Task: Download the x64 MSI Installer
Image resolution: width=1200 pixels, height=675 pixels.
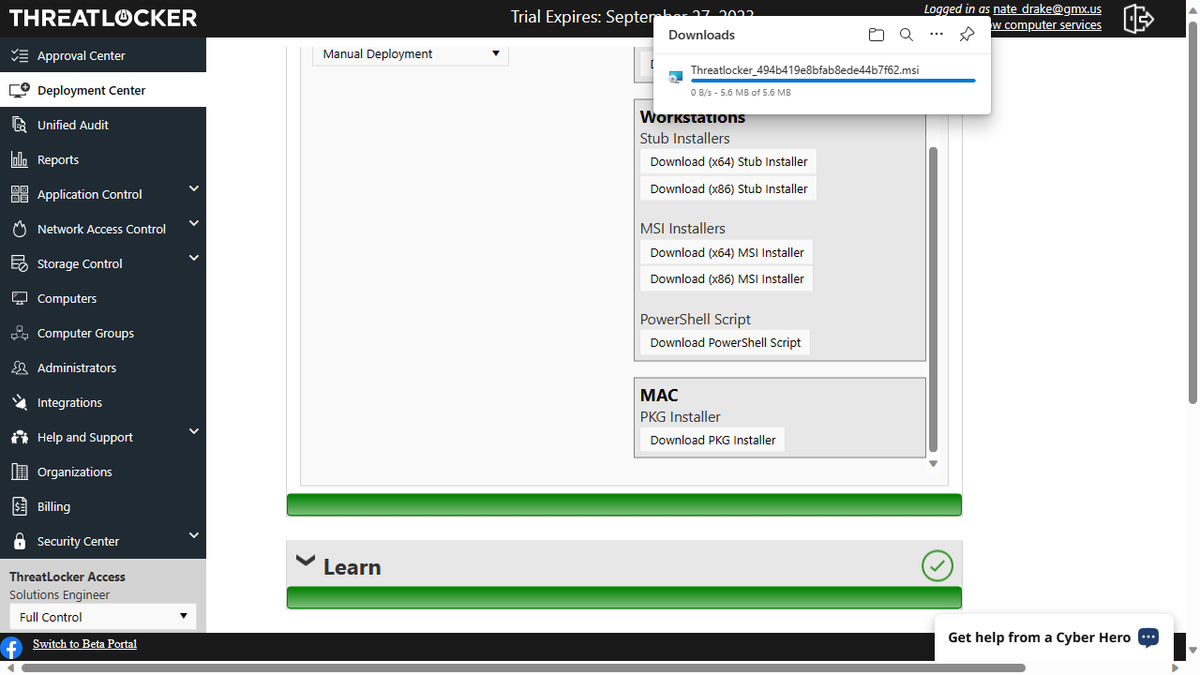Action: pos(727,252)
